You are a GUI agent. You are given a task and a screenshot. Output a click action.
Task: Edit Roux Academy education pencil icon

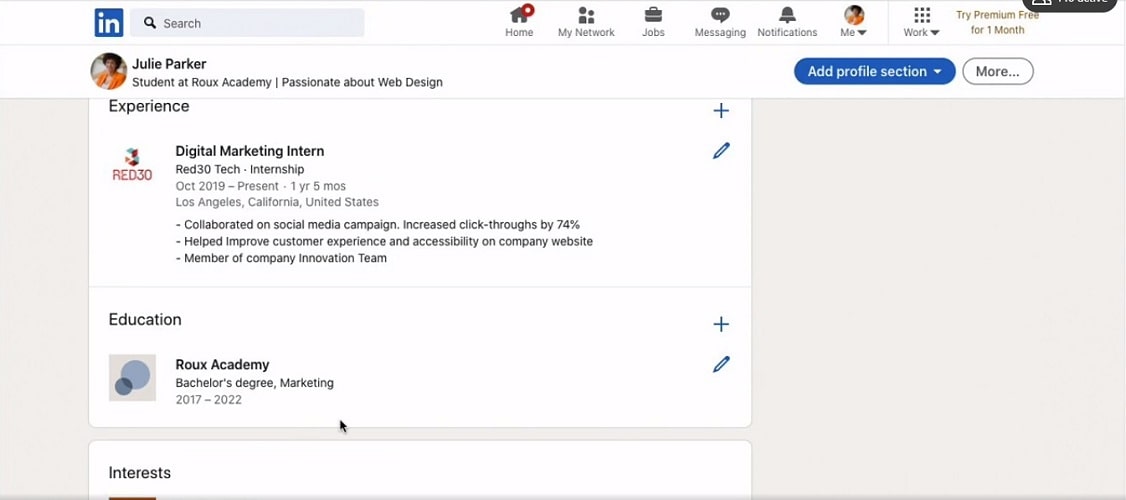point(721,364)
